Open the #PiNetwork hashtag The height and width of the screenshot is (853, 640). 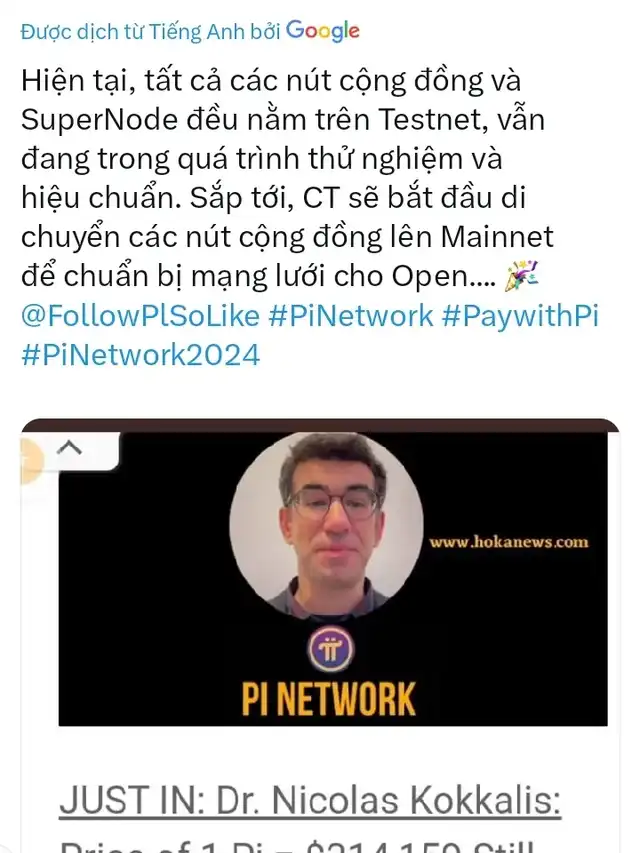point(351,316)
